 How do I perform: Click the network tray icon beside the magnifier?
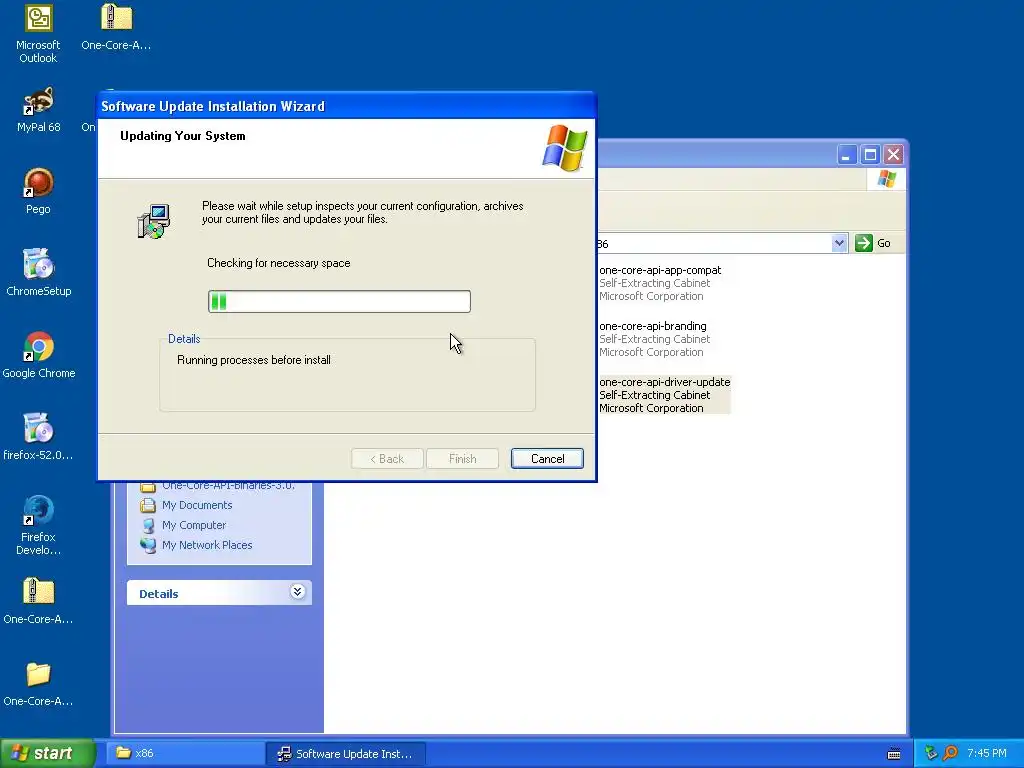tap(931, 753)
